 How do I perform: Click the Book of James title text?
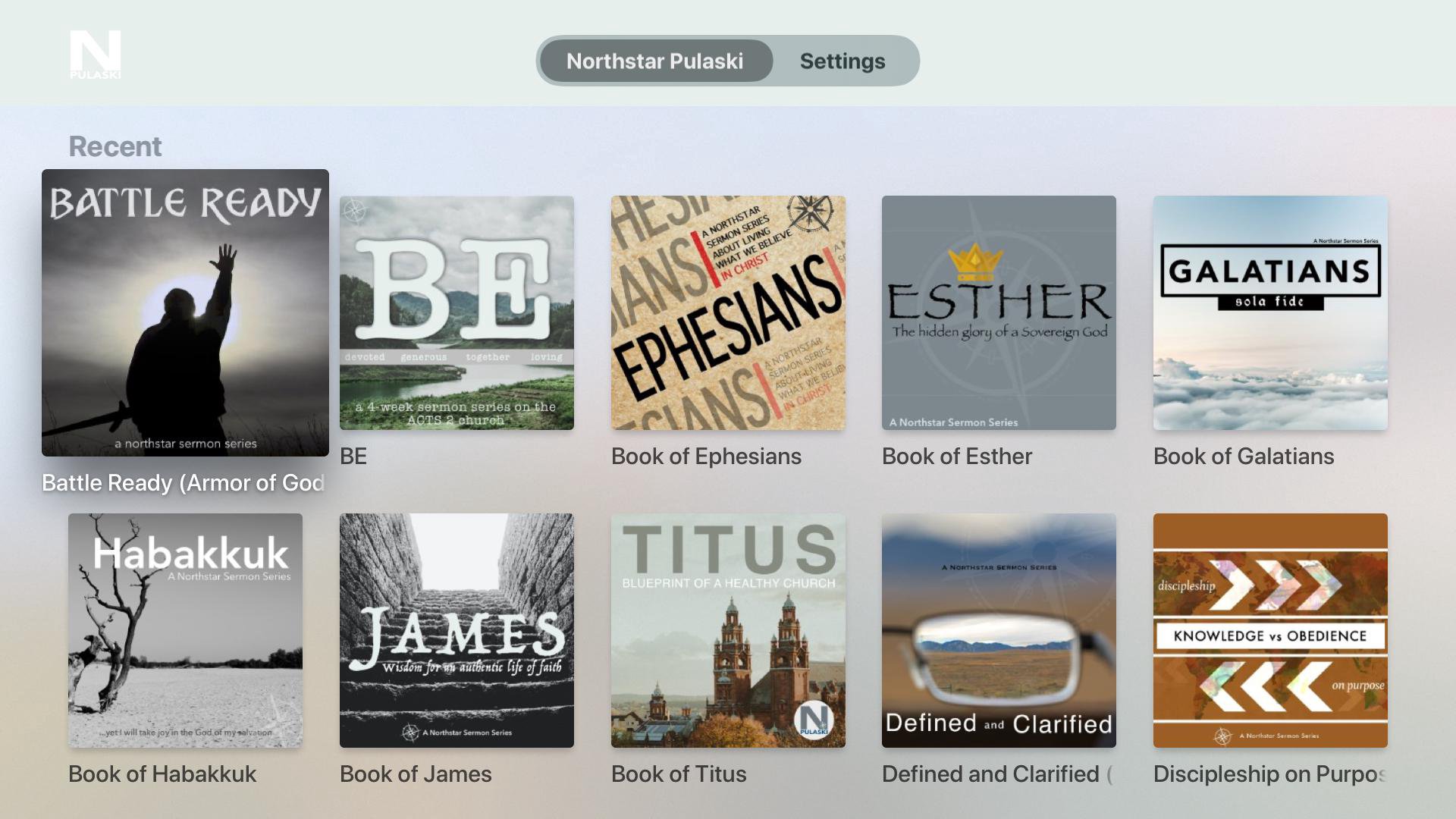click(416, 774)
